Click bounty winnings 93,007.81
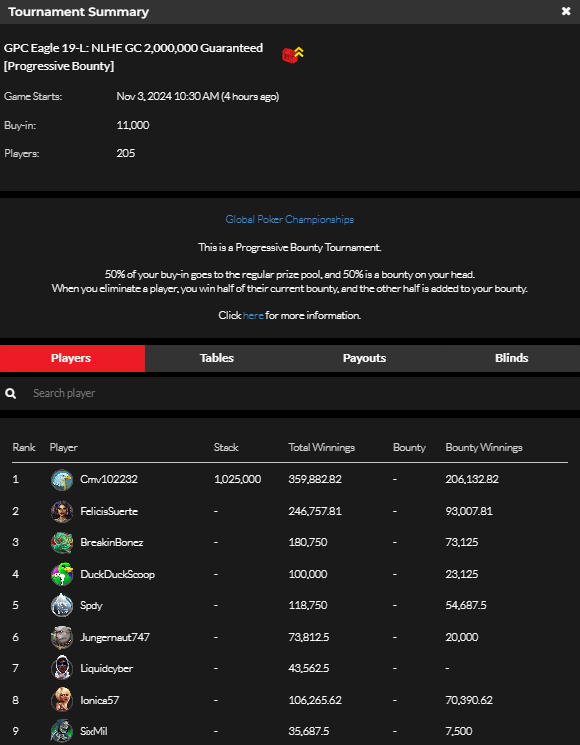The width and height of the screenshot is (580, 745). click(x=469, y=511)
